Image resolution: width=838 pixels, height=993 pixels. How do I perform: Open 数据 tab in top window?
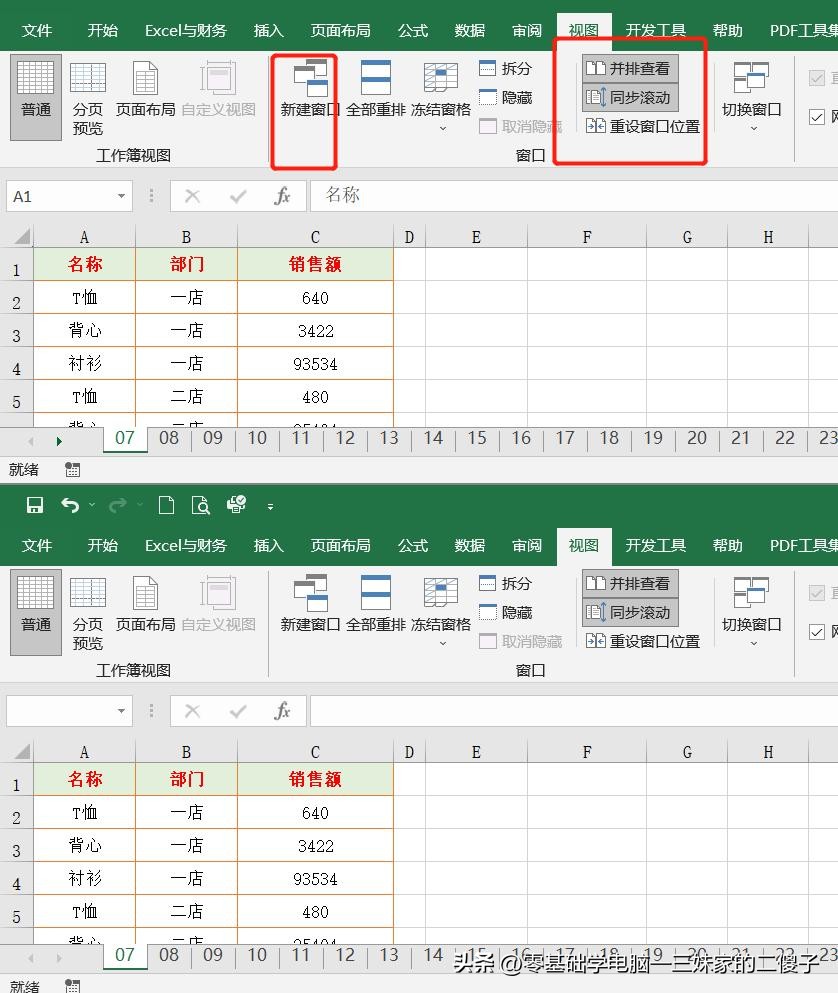coord(469,30)
